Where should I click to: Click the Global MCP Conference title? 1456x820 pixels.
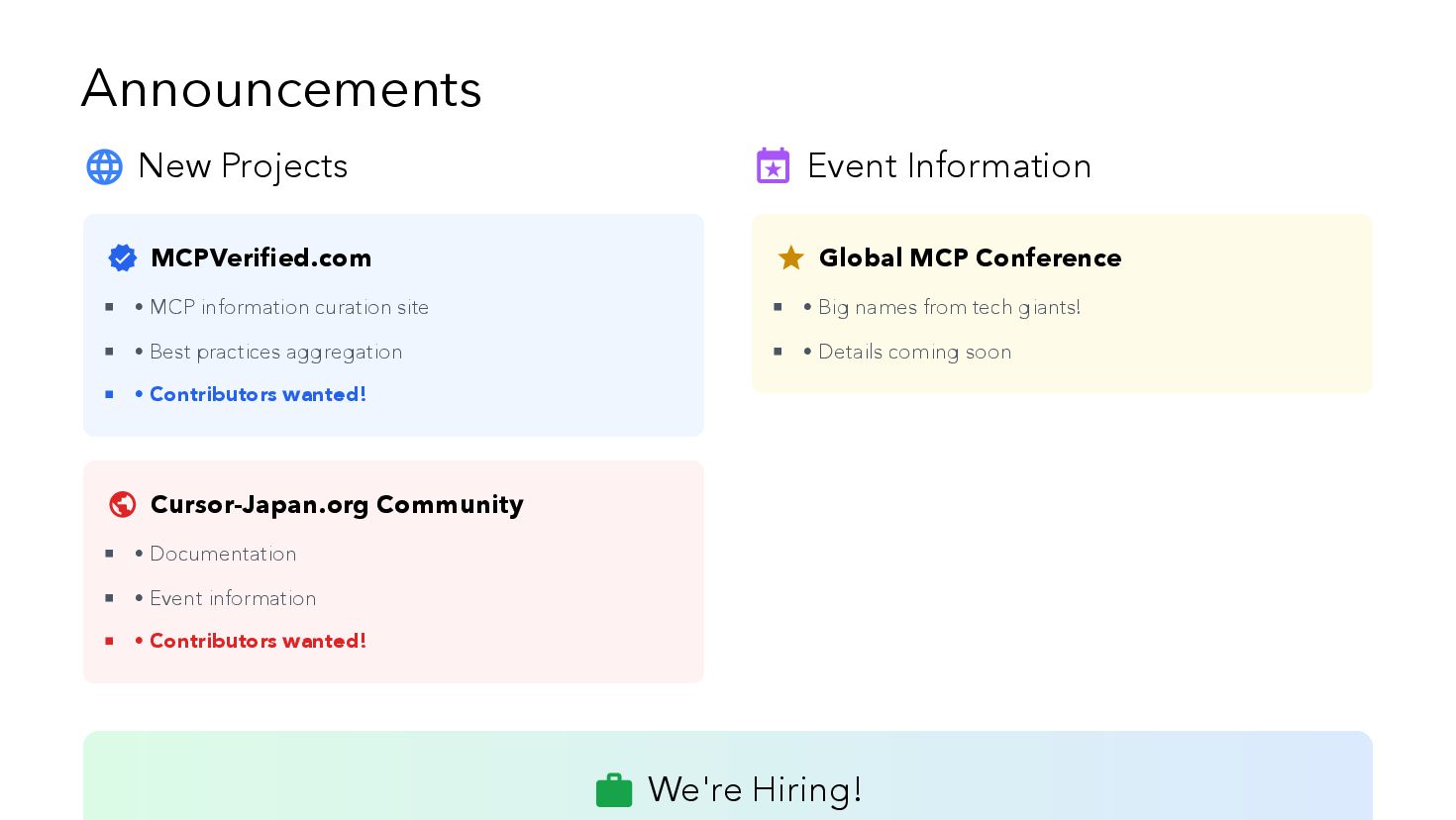click(970, 257)
